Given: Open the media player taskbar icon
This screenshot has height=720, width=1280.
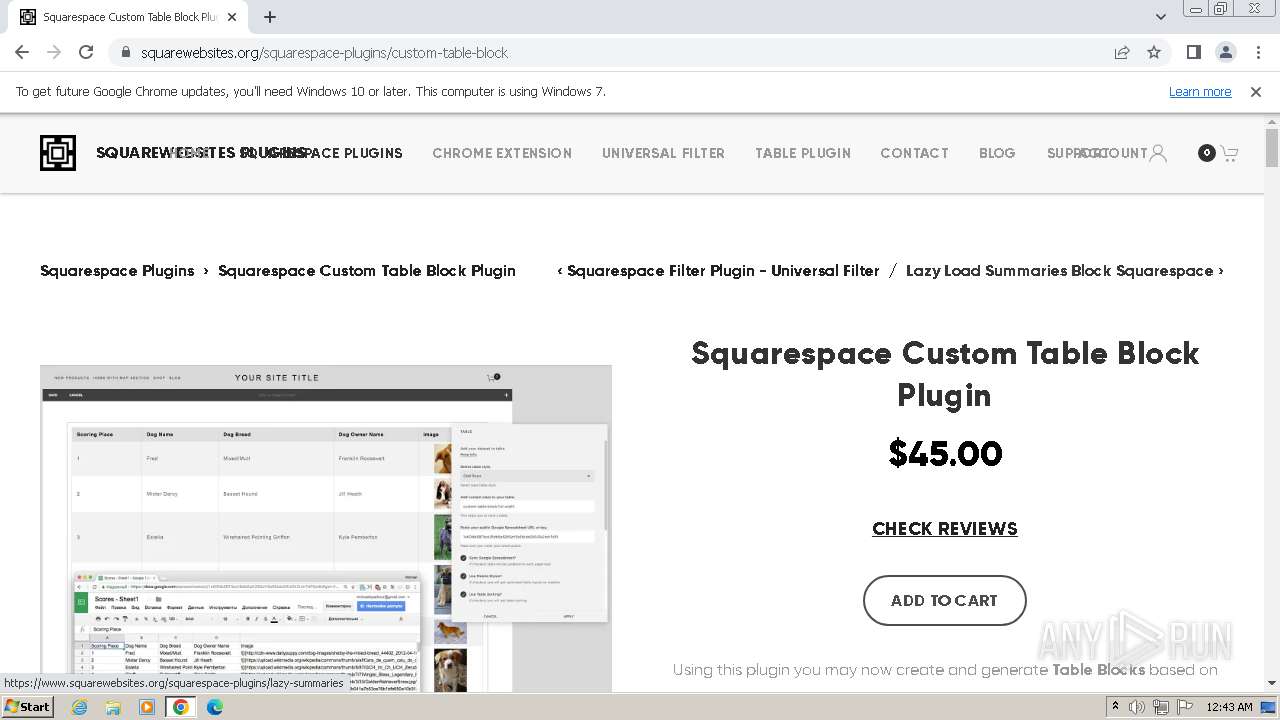Looking at the screenshot, I should 147,707.
